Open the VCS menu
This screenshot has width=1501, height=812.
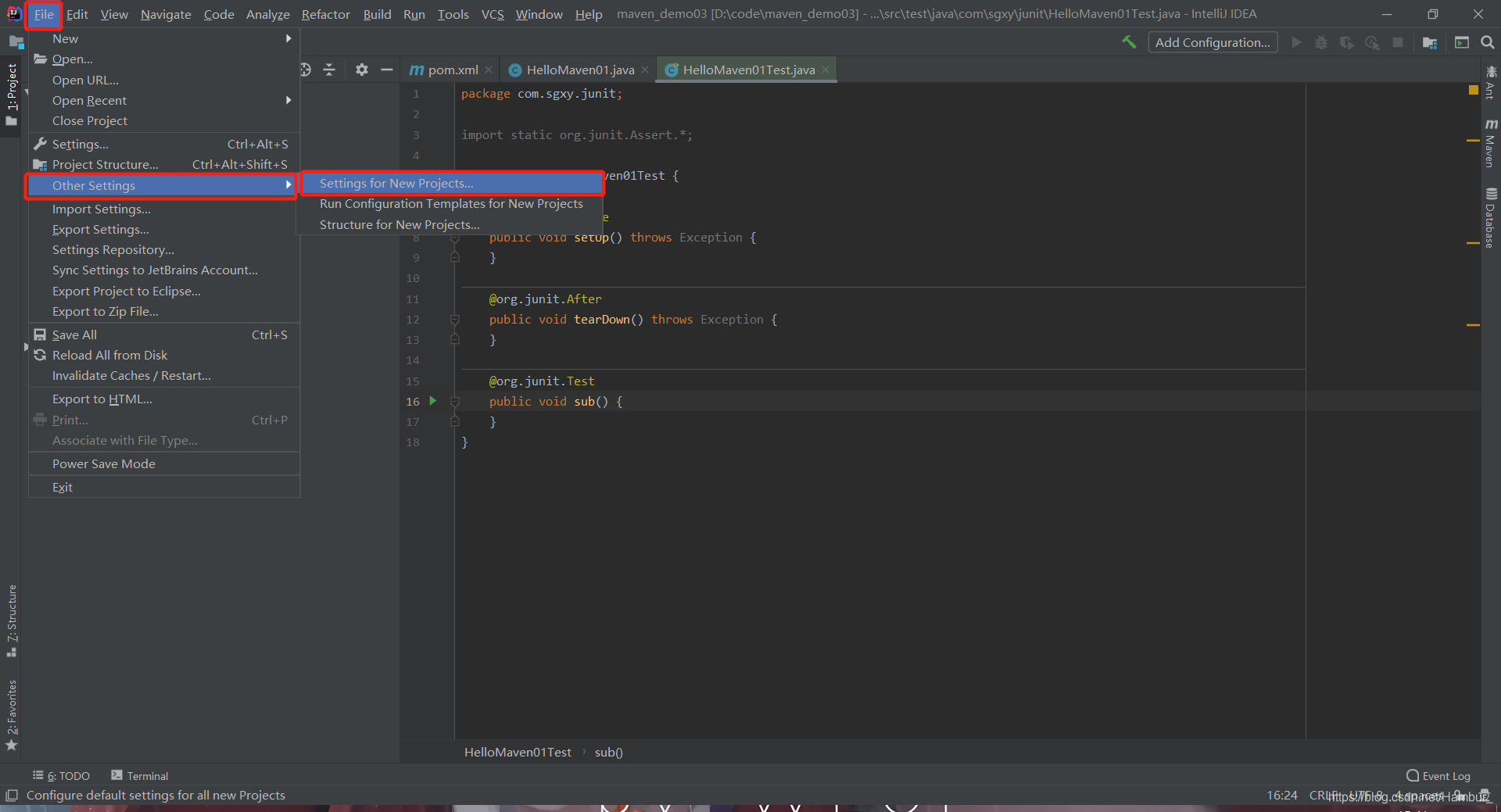493,14
